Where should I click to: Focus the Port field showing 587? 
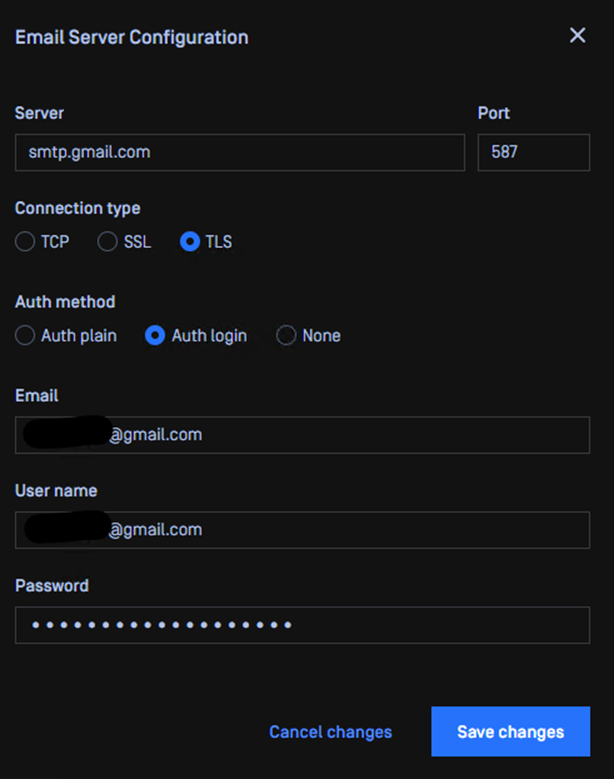coord(534,152)
